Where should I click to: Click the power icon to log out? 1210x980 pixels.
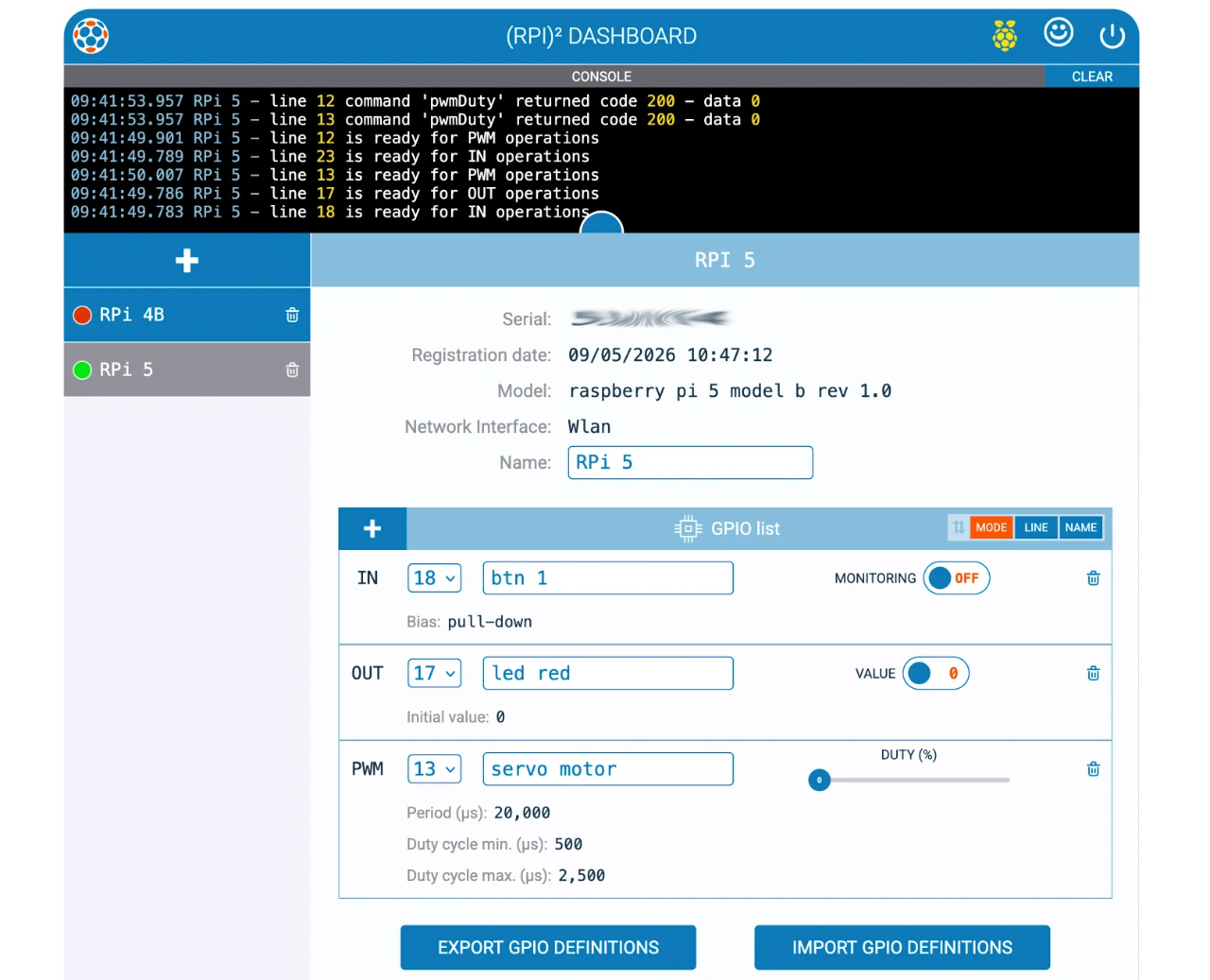[x=1113, y=36]
